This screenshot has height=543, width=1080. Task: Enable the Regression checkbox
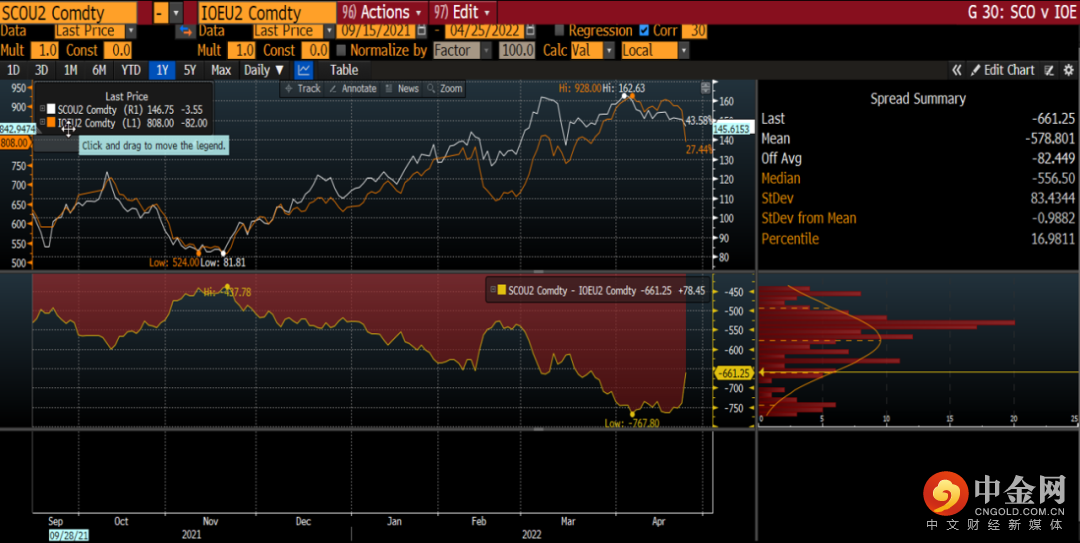pyautogui.click(x=559, y=31)
